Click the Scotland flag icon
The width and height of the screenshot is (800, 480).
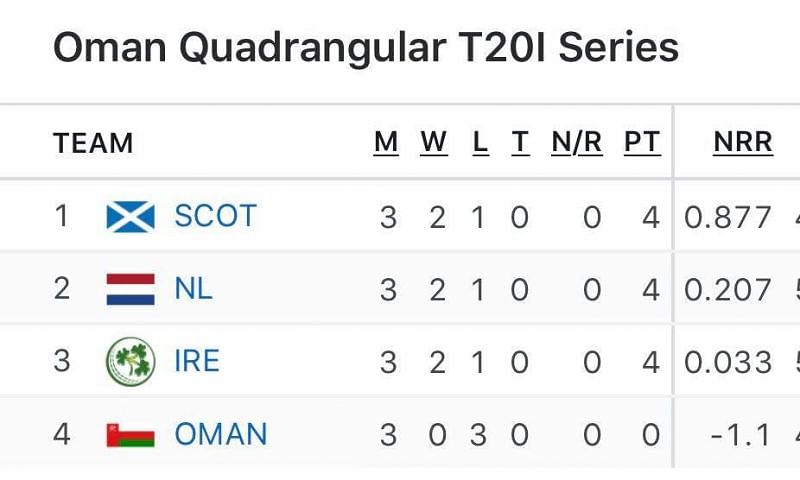(131, 216)
